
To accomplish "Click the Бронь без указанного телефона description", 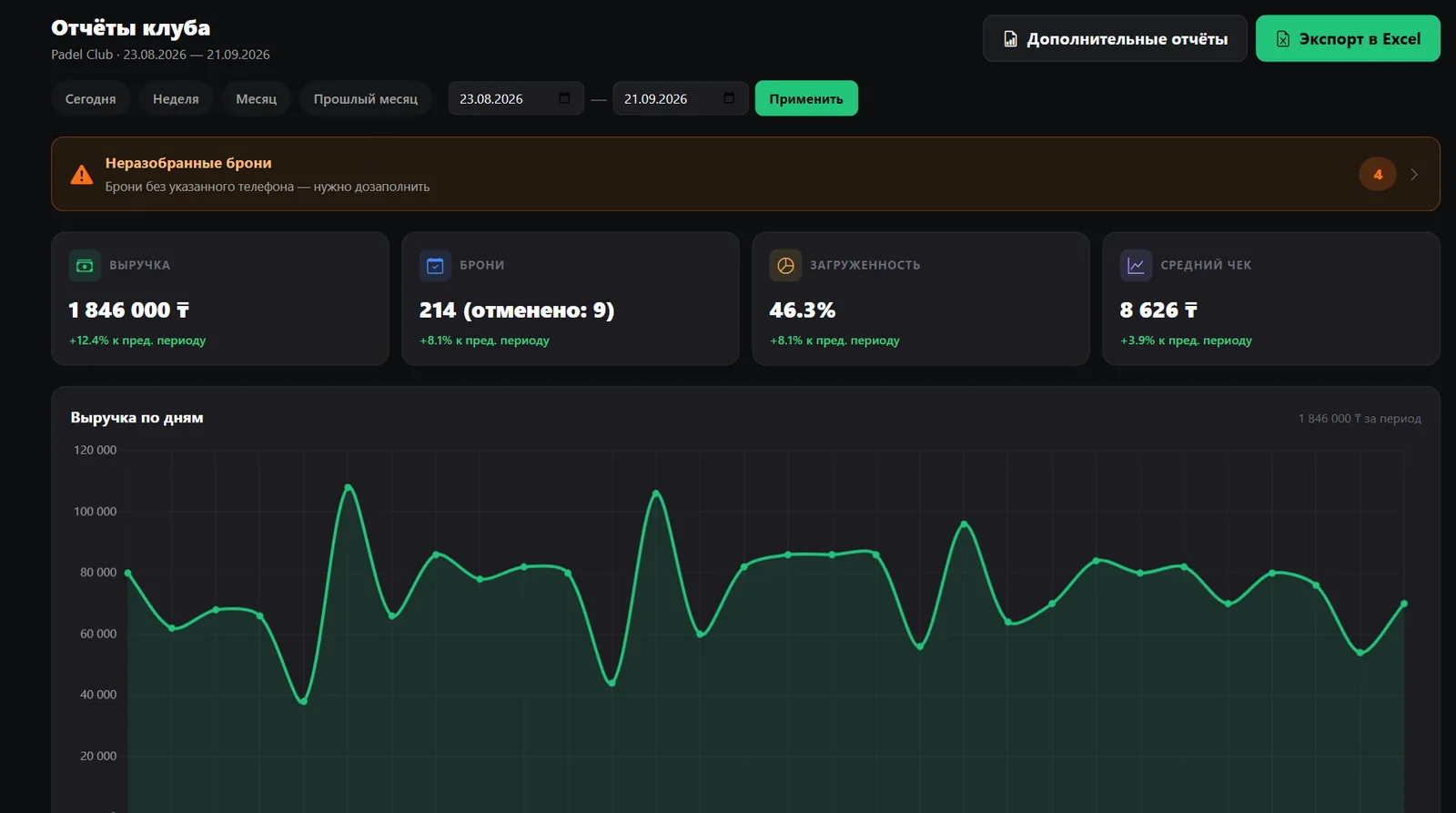I will coord(268,187).
